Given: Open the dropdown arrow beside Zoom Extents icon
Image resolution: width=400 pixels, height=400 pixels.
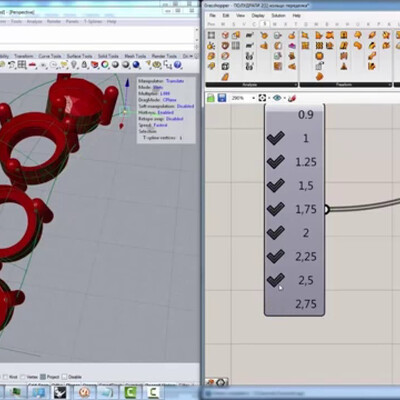Looking at the screenshot, I should pyautogui.click(x=269, y=98).
